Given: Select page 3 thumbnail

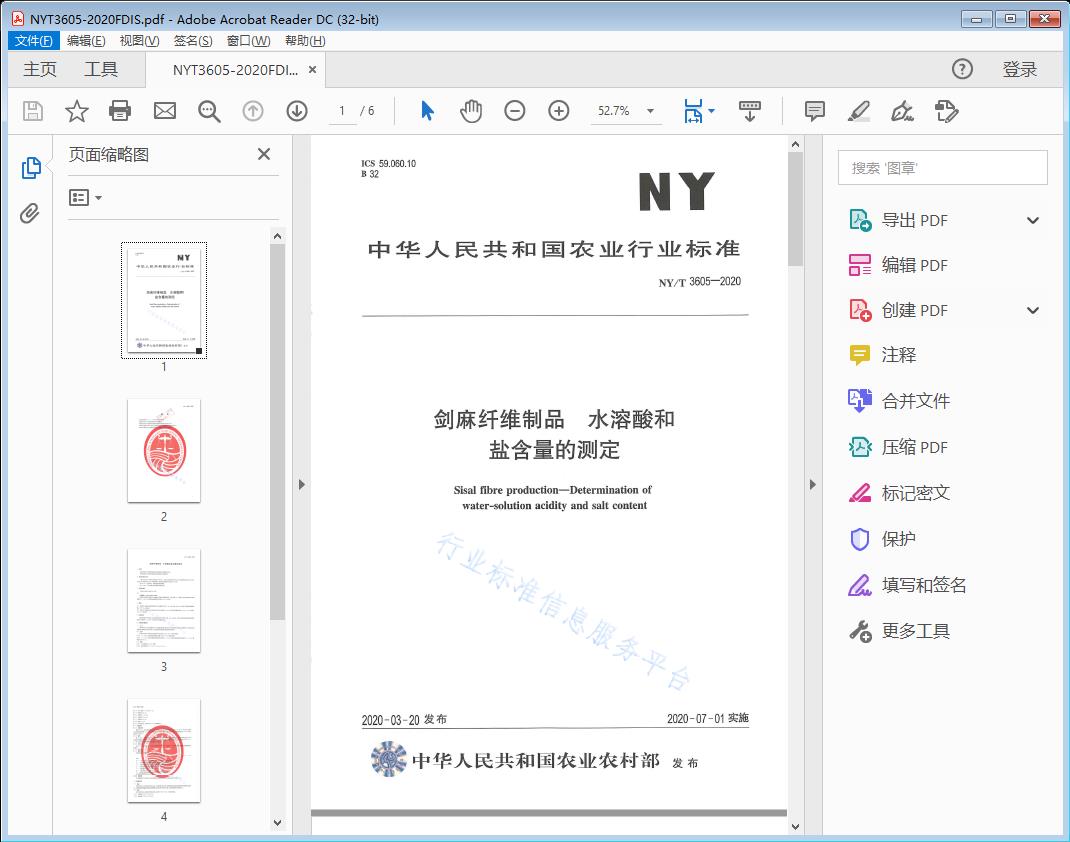Looking at the screenshot, I should click(x=163, y=600).
